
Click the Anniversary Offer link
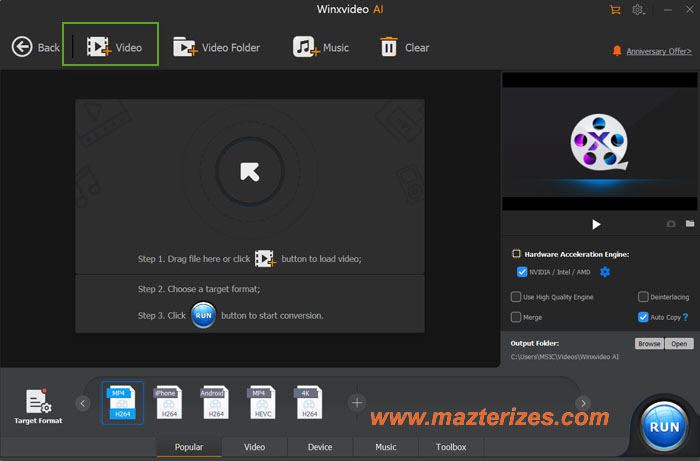(x=659, y=51)
